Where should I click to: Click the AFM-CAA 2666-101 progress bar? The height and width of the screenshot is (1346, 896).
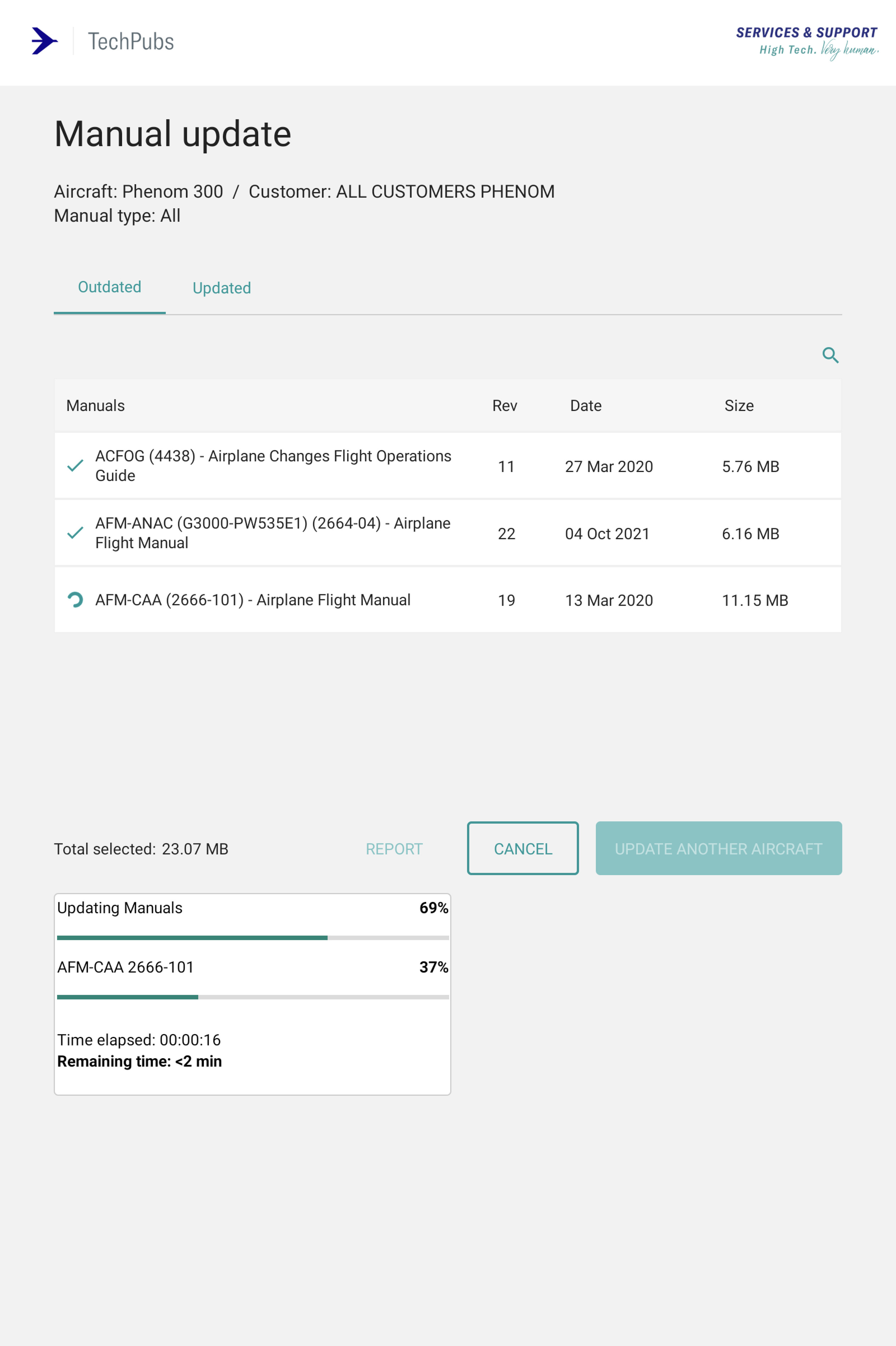point(253,997)
